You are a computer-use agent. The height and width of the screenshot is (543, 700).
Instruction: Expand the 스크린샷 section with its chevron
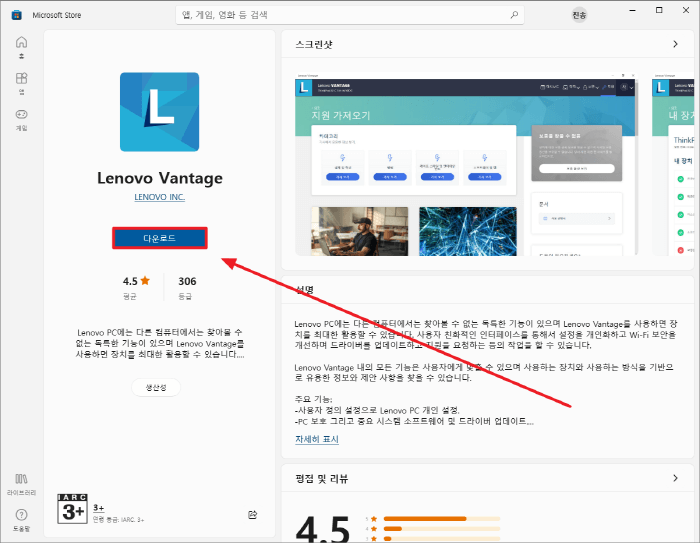[x=675, y=44]
